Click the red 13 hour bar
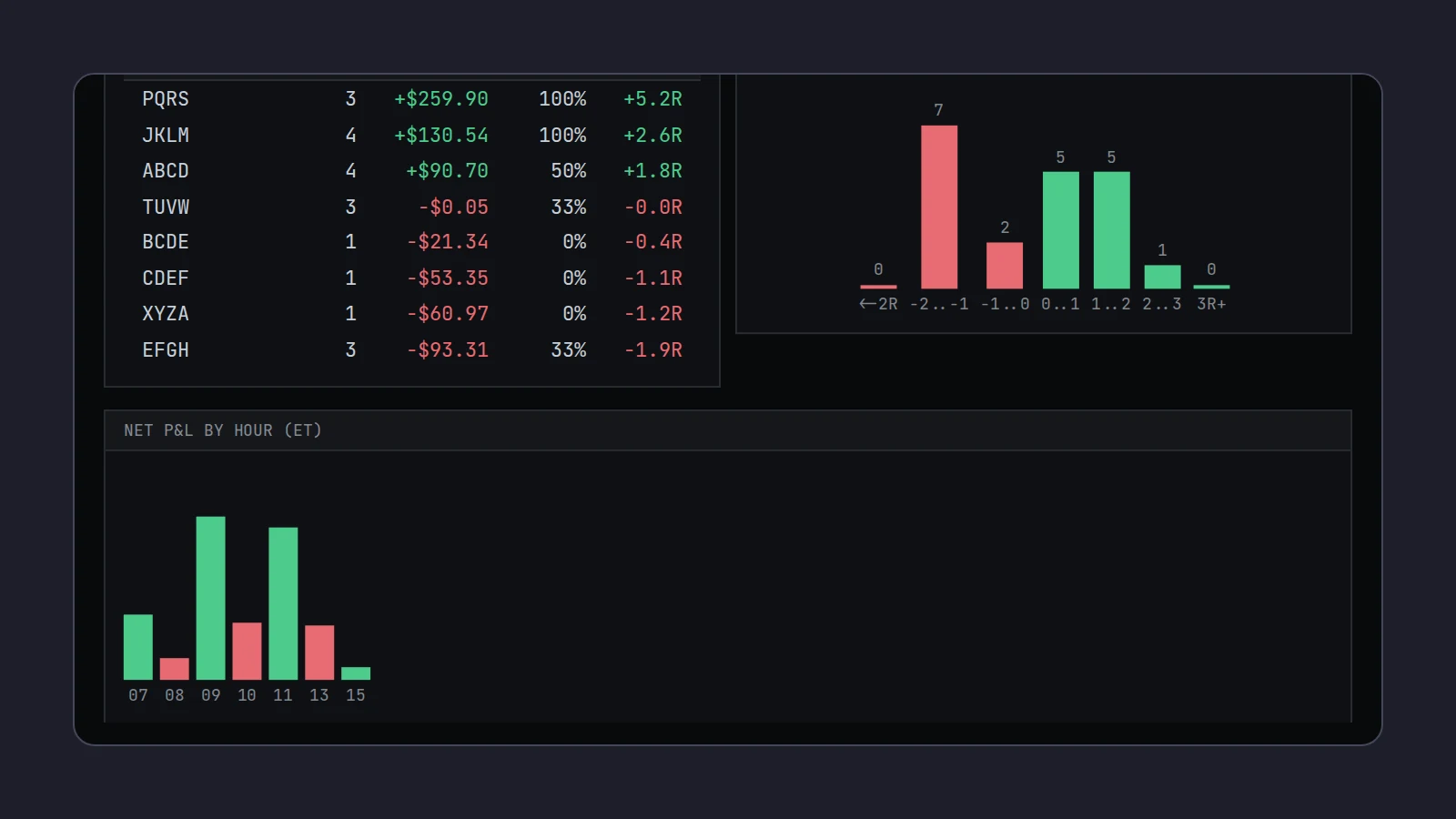The width and height of the screenshot is (1456, 819). (319, 652)
